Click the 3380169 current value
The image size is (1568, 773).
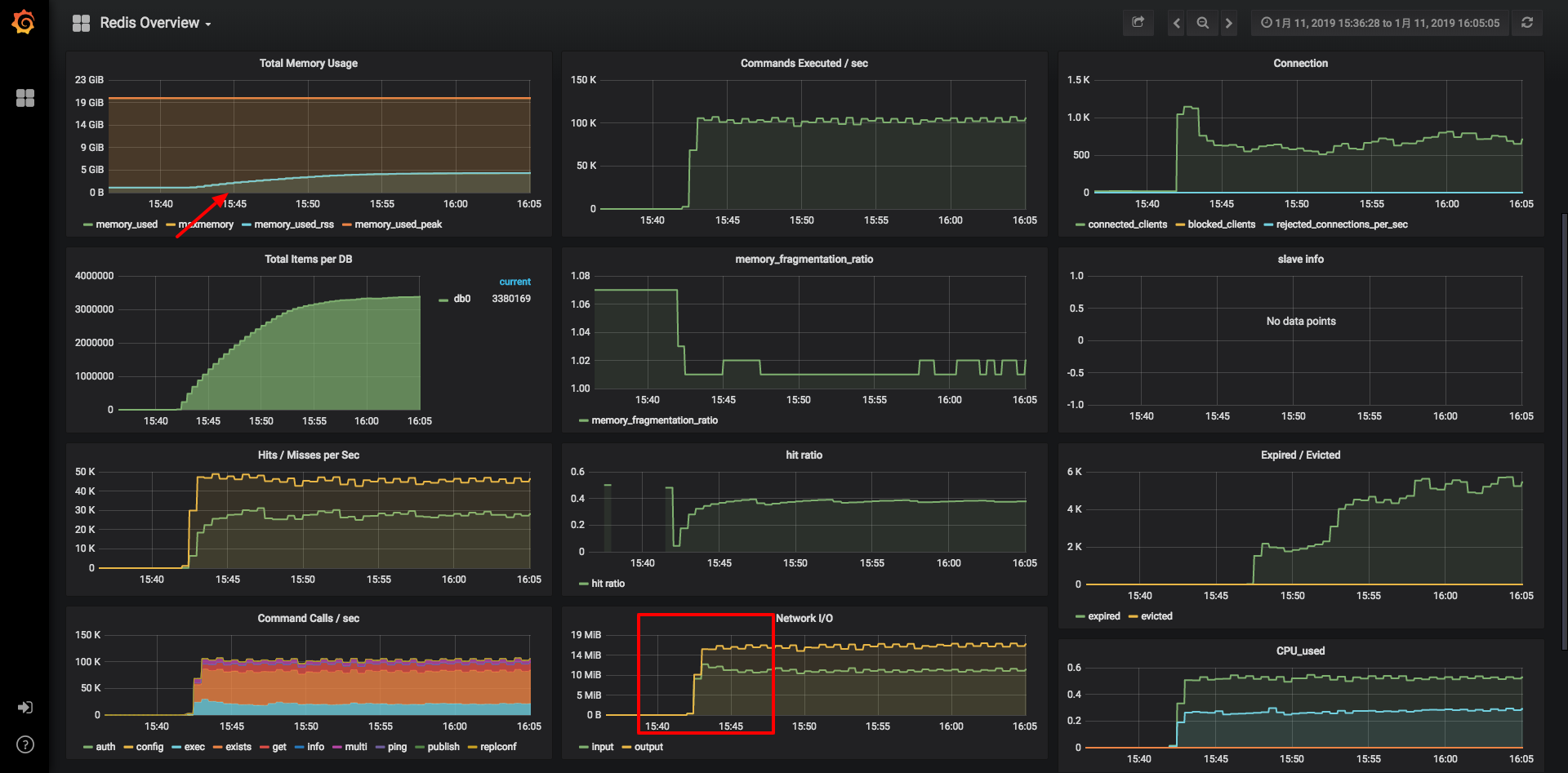pyautogui.click(x=511, y=299)
